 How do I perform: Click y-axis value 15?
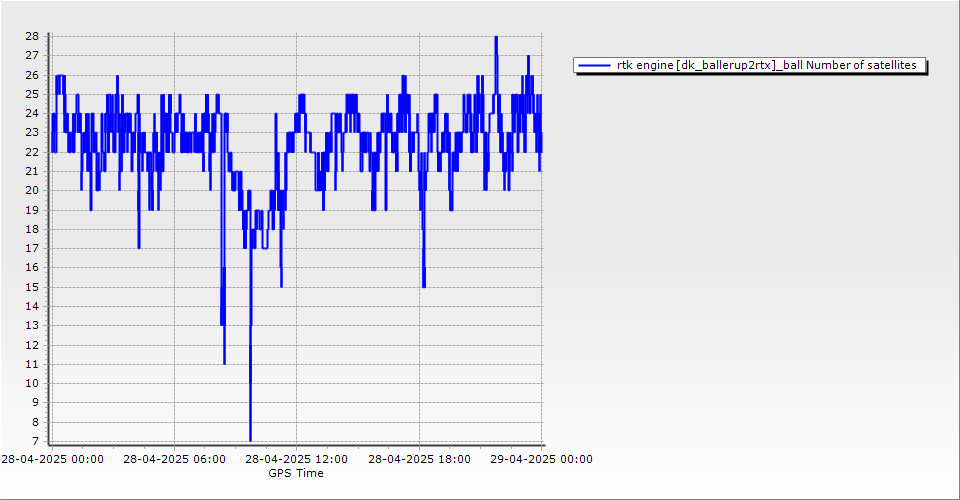click(32, 287)
